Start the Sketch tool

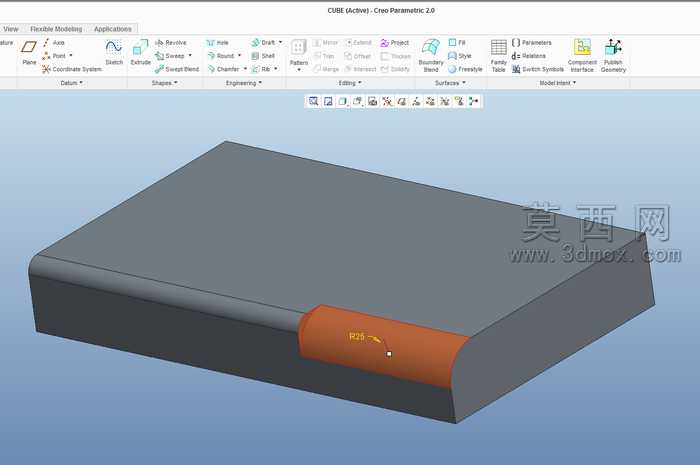click(x=114, y=52)
